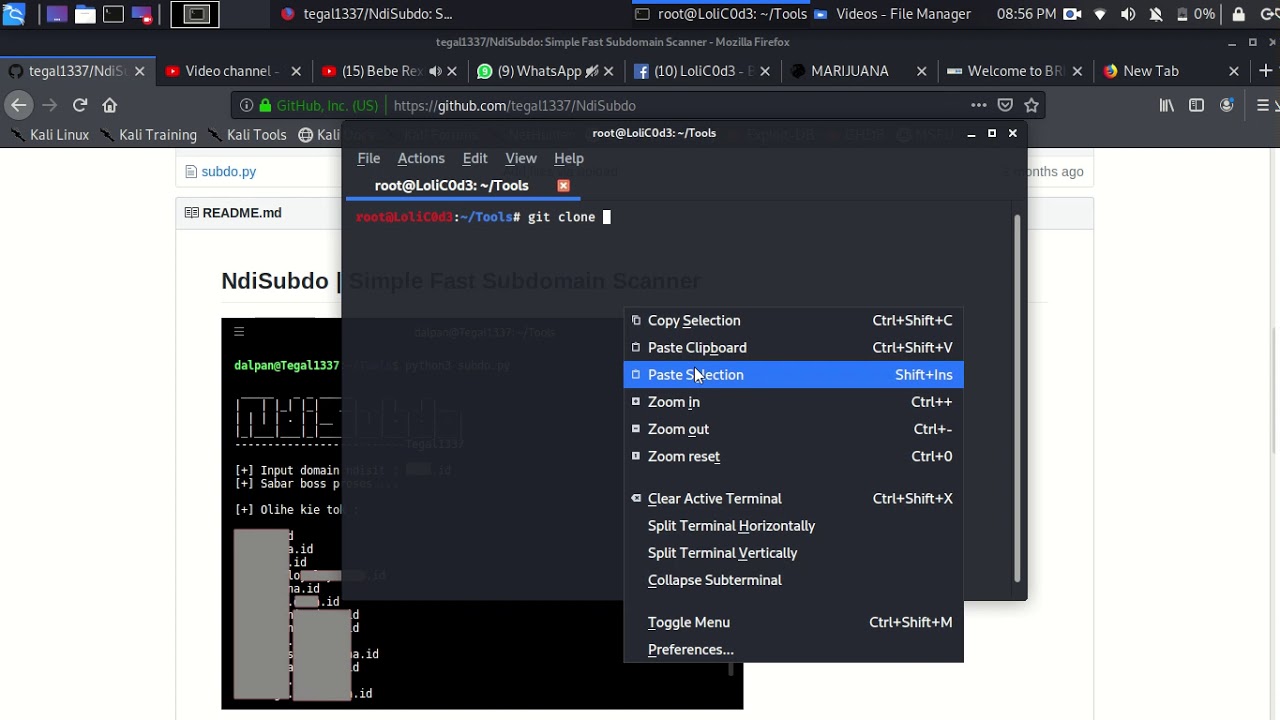Reload the GitHub page
1280x720 pixels.
pos(80,105)
